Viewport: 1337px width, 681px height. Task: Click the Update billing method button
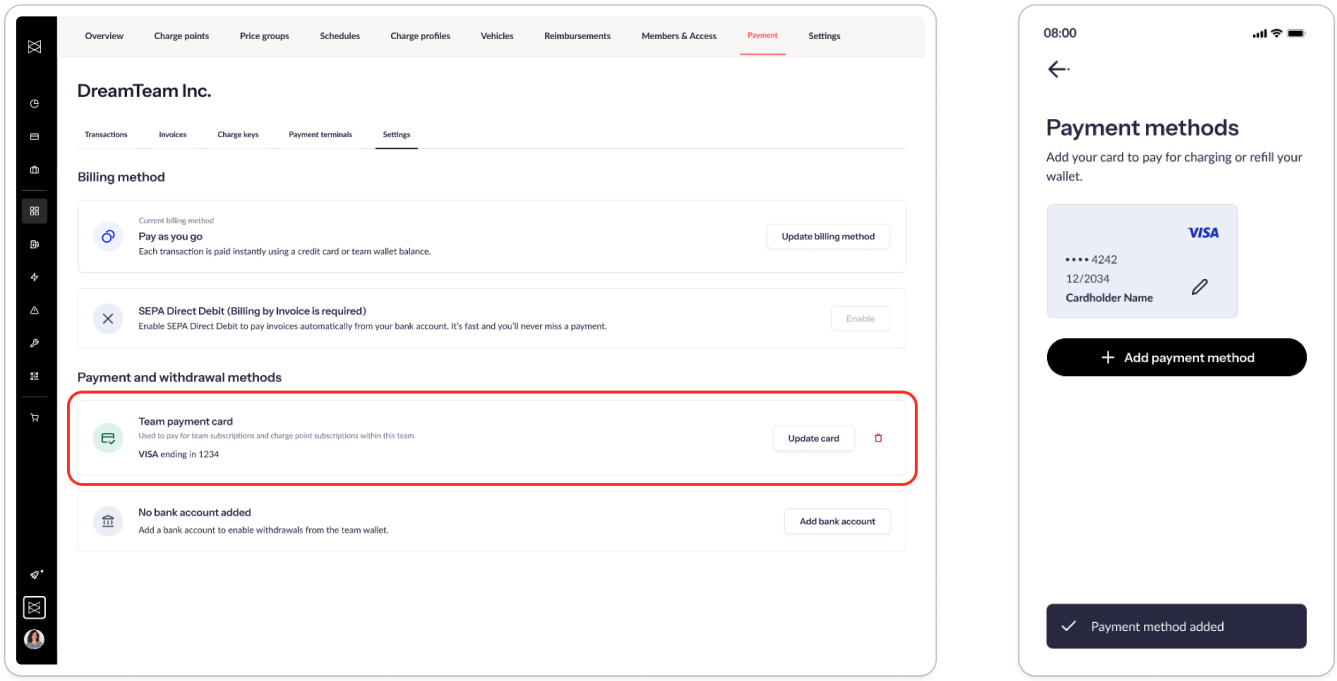828,237
